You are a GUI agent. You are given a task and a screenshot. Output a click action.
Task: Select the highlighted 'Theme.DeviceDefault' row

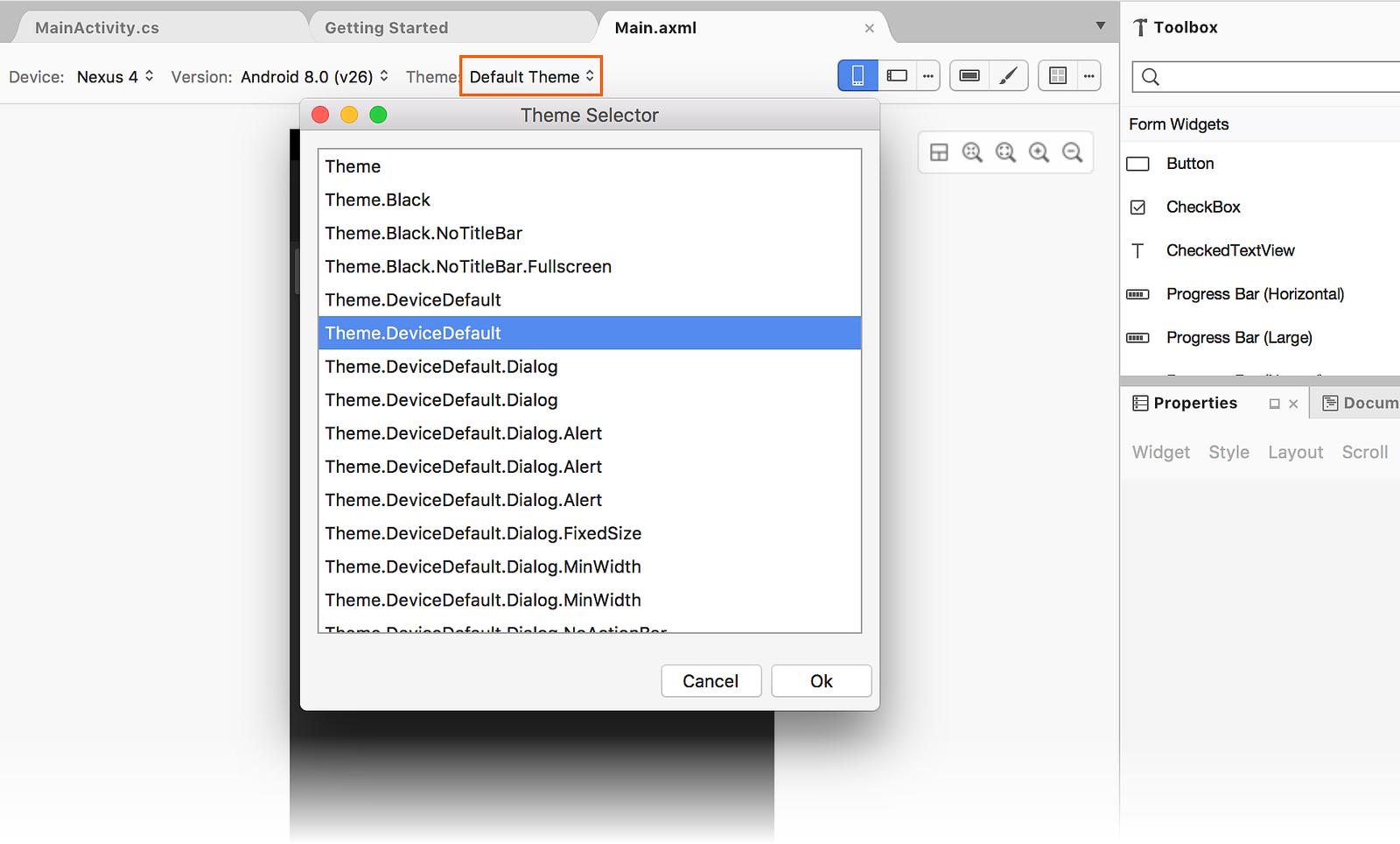click(x=590, y=333)
